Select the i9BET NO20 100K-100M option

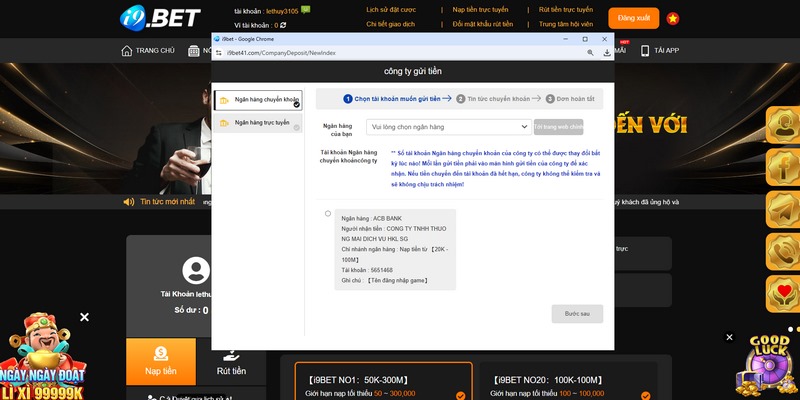[568, 381]
